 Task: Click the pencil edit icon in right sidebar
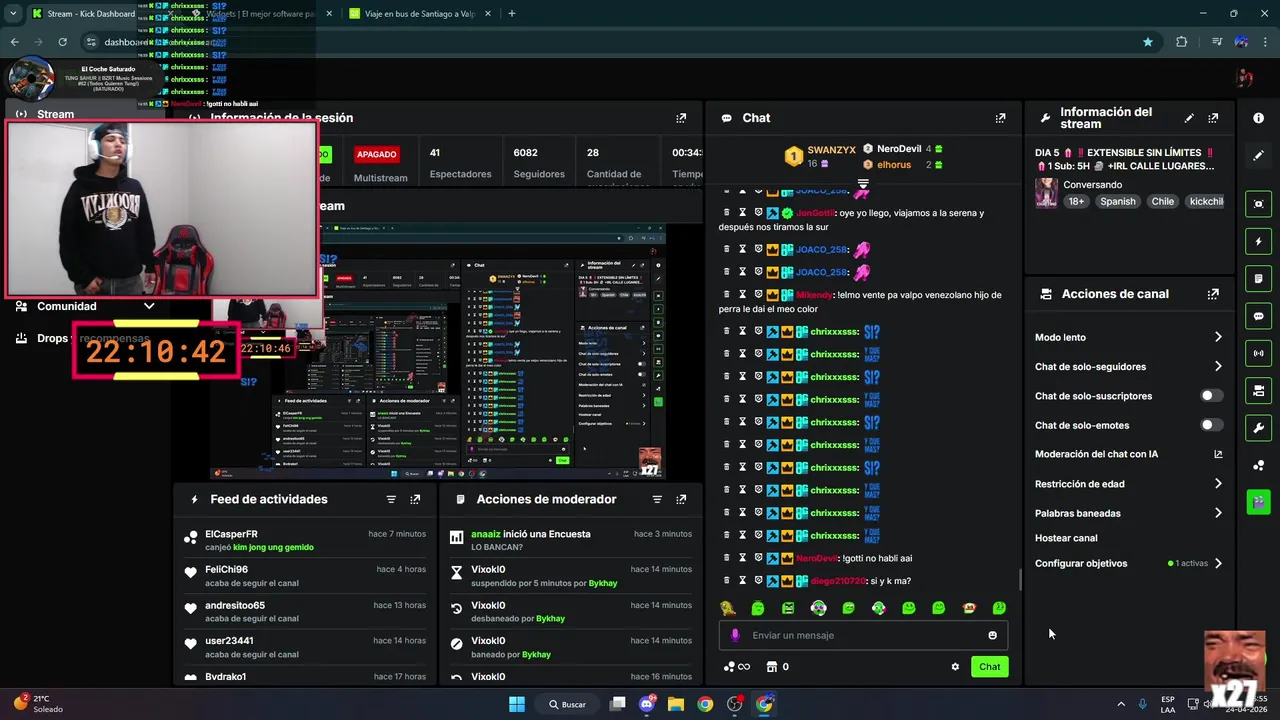pos(1258,156)
